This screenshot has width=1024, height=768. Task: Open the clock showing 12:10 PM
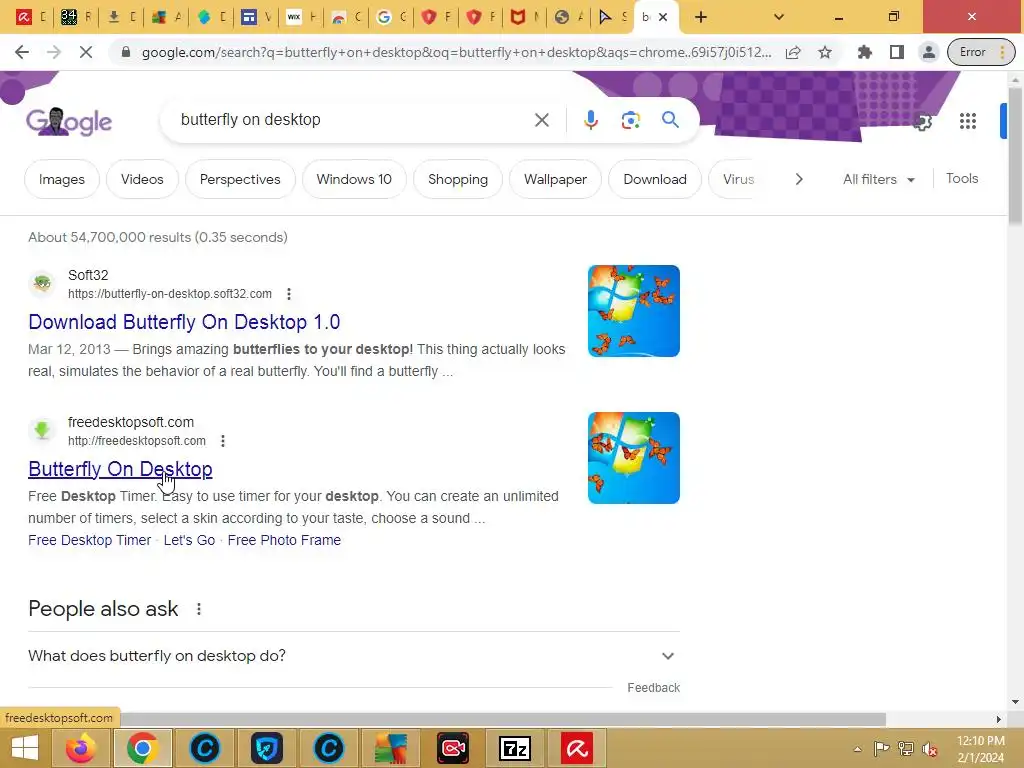tap(980, 749)
